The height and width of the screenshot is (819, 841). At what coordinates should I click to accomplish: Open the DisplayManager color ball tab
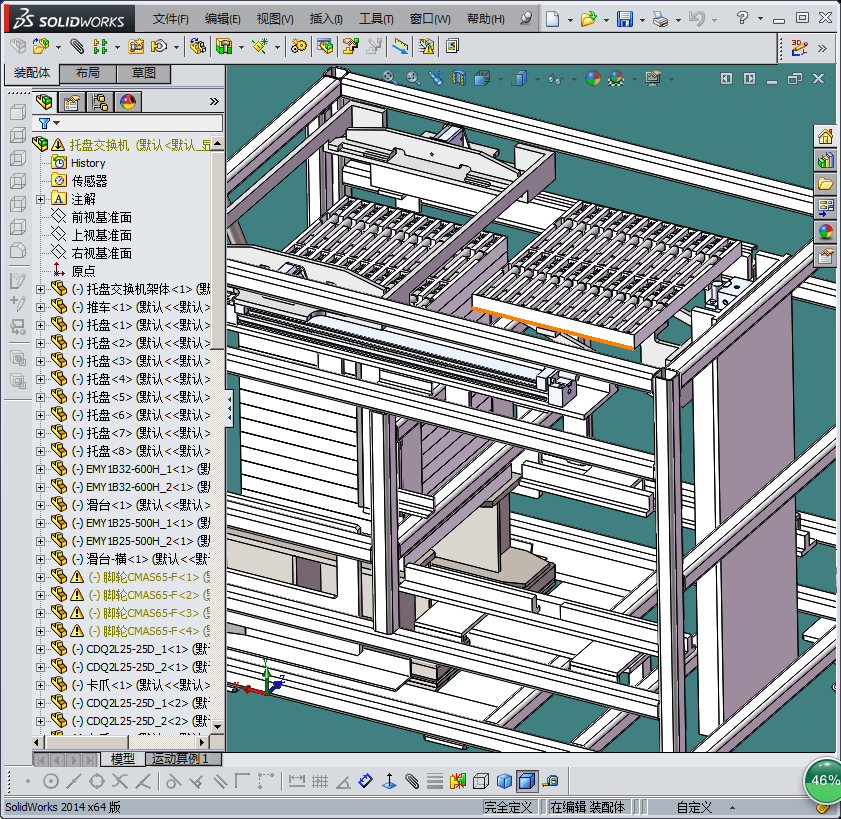tap(128, 101)
